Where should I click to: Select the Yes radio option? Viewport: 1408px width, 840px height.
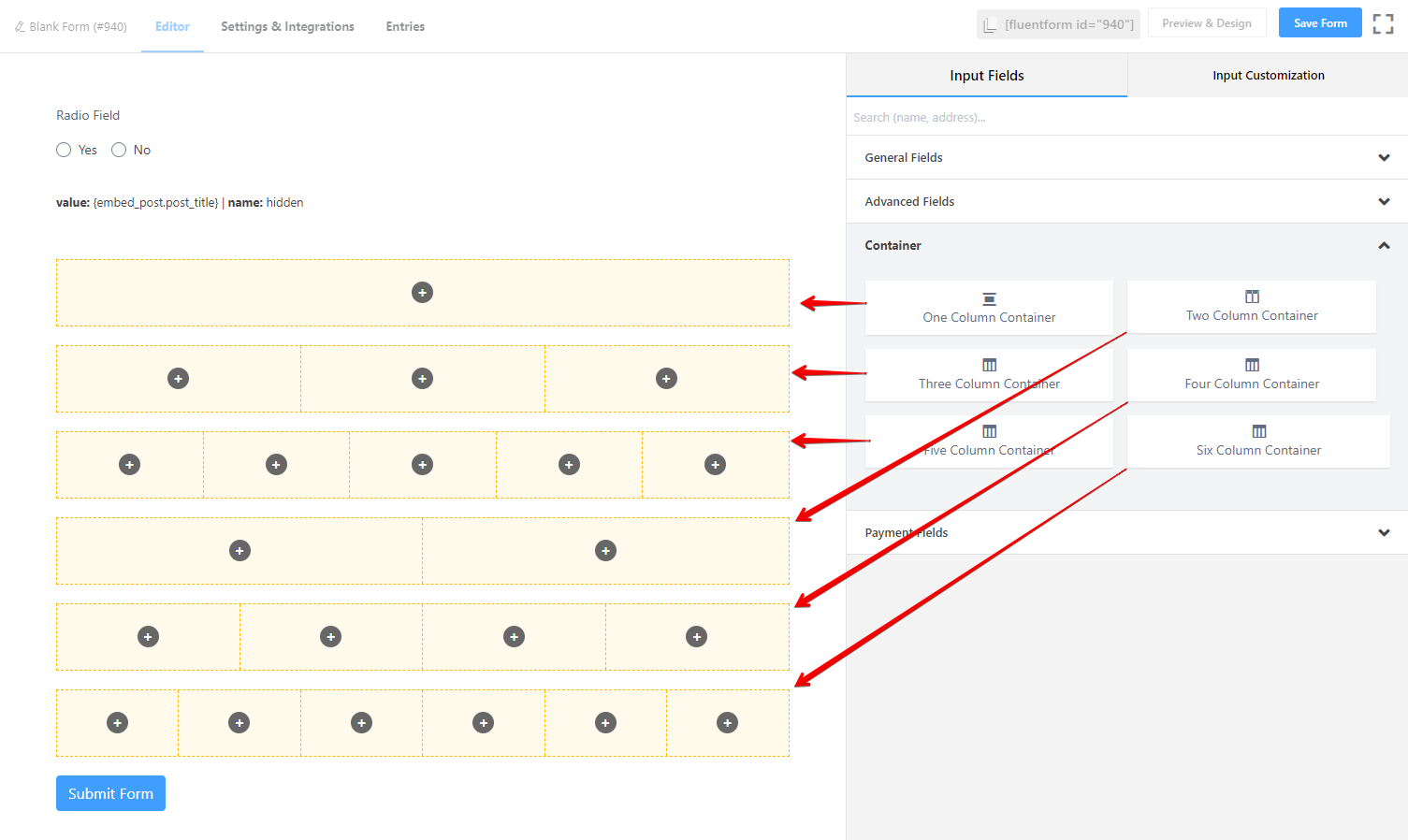point(64,150)
